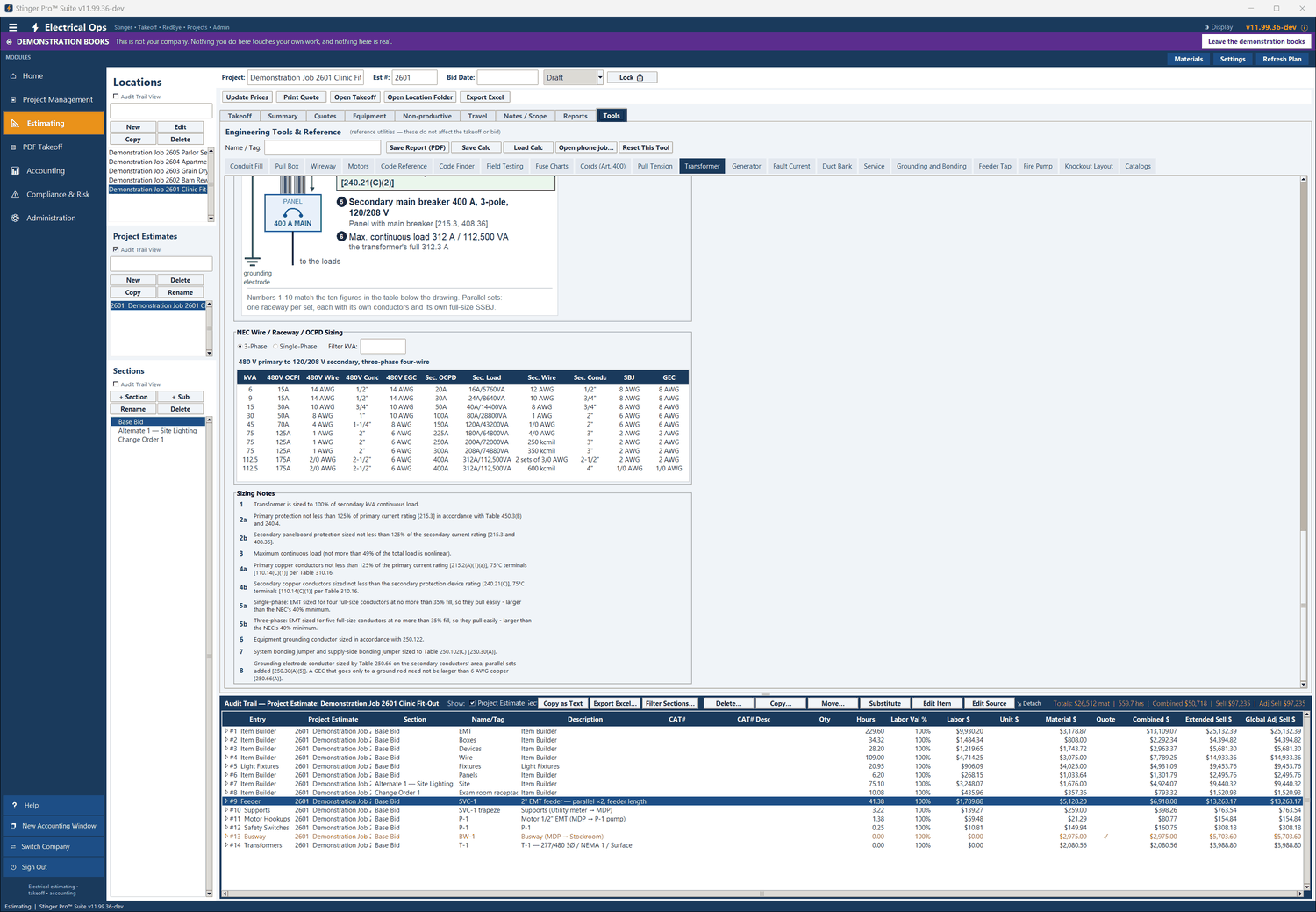
Task: Click the Display icon in header
Action: (x=1206, y=27)
